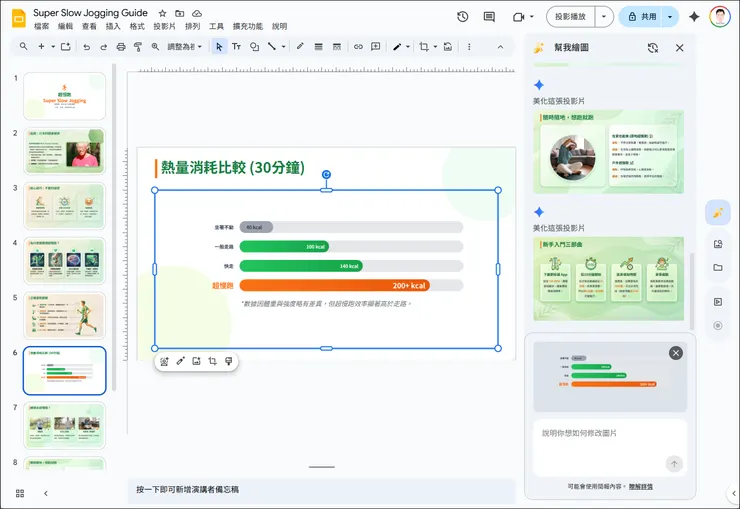The image size is (740, 509).
Task: Select the line tool
Action: click(x=272, y=46)
